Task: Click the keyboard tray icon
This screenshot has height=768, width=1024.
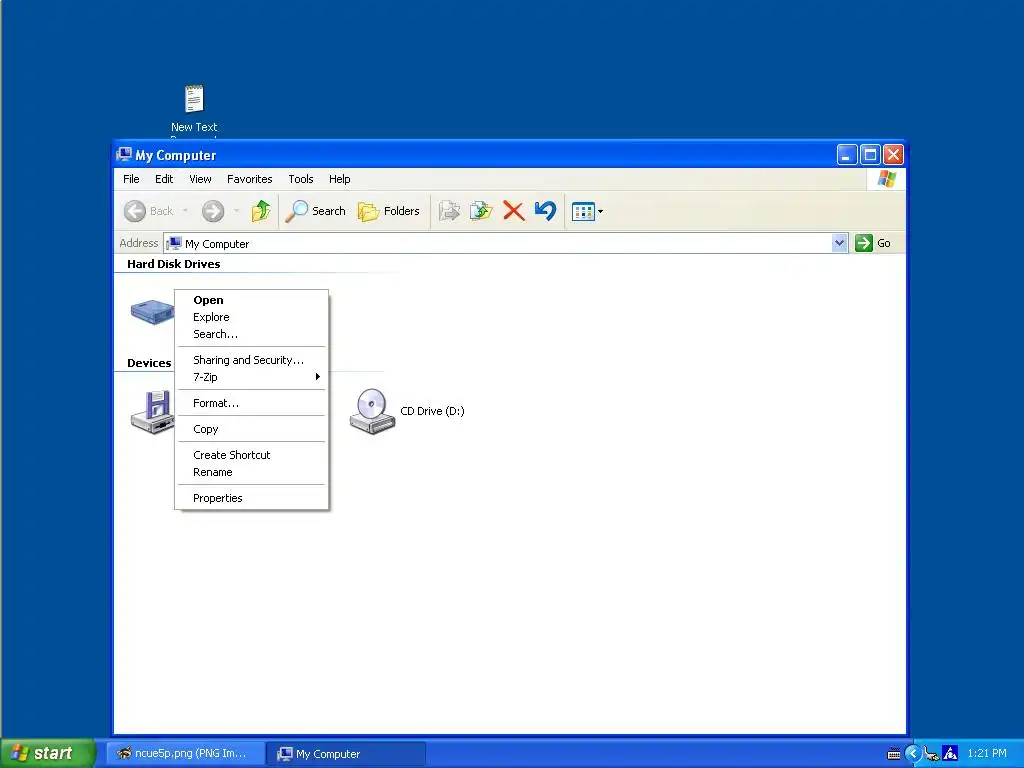Action: pyautogui.click(x=893, y=754)
